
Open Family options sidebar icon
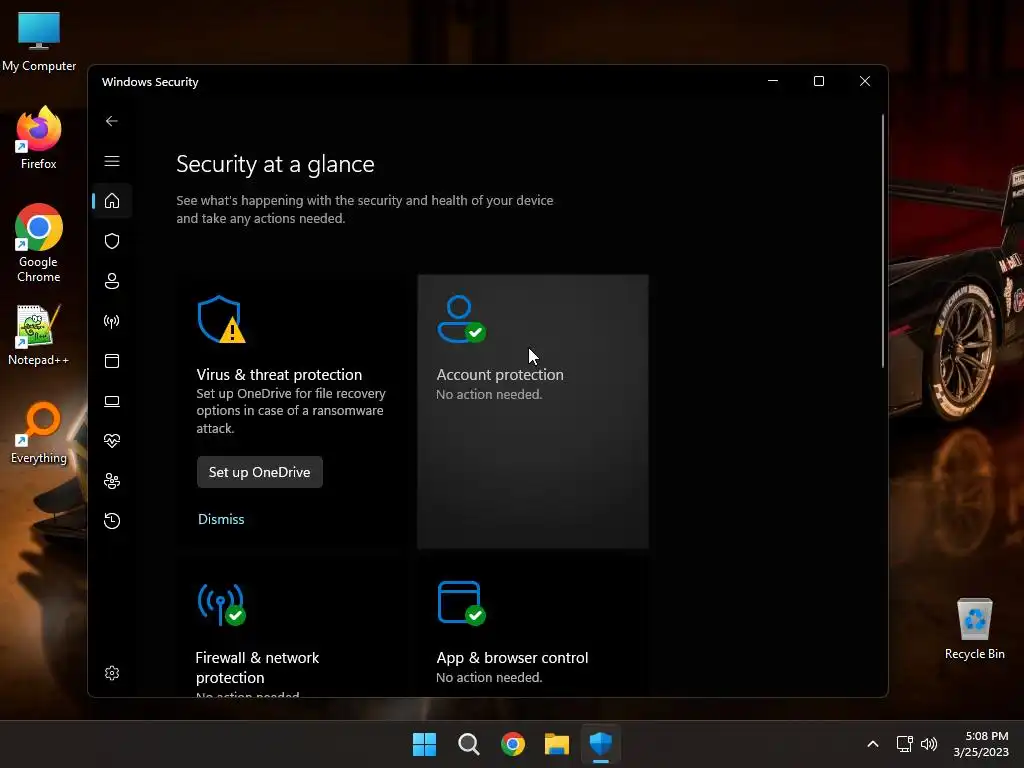pyautogui.click(x=112, y=481)
